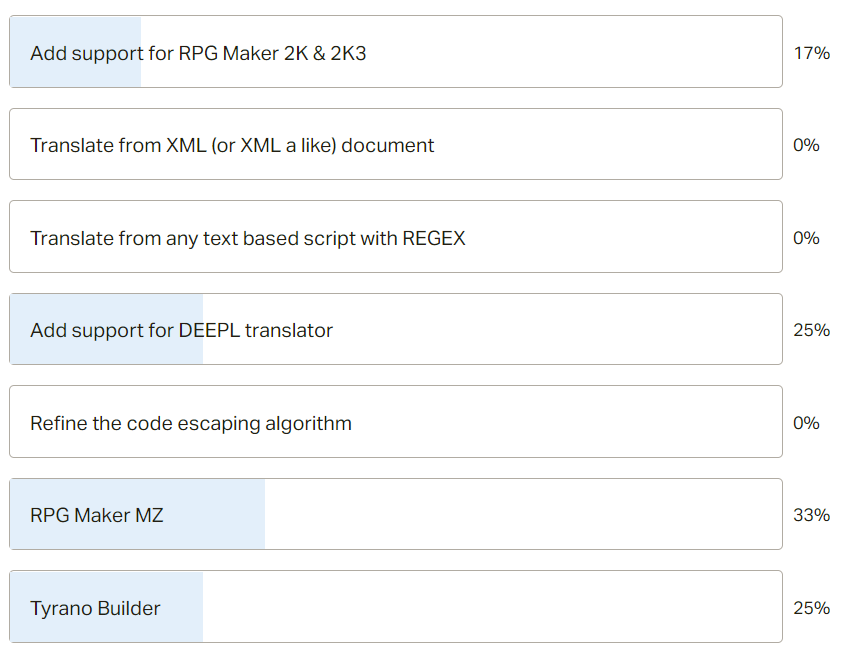Click the word REGEX in the third option
Viewport: 858px width, 670px height.
coord(434,238)
